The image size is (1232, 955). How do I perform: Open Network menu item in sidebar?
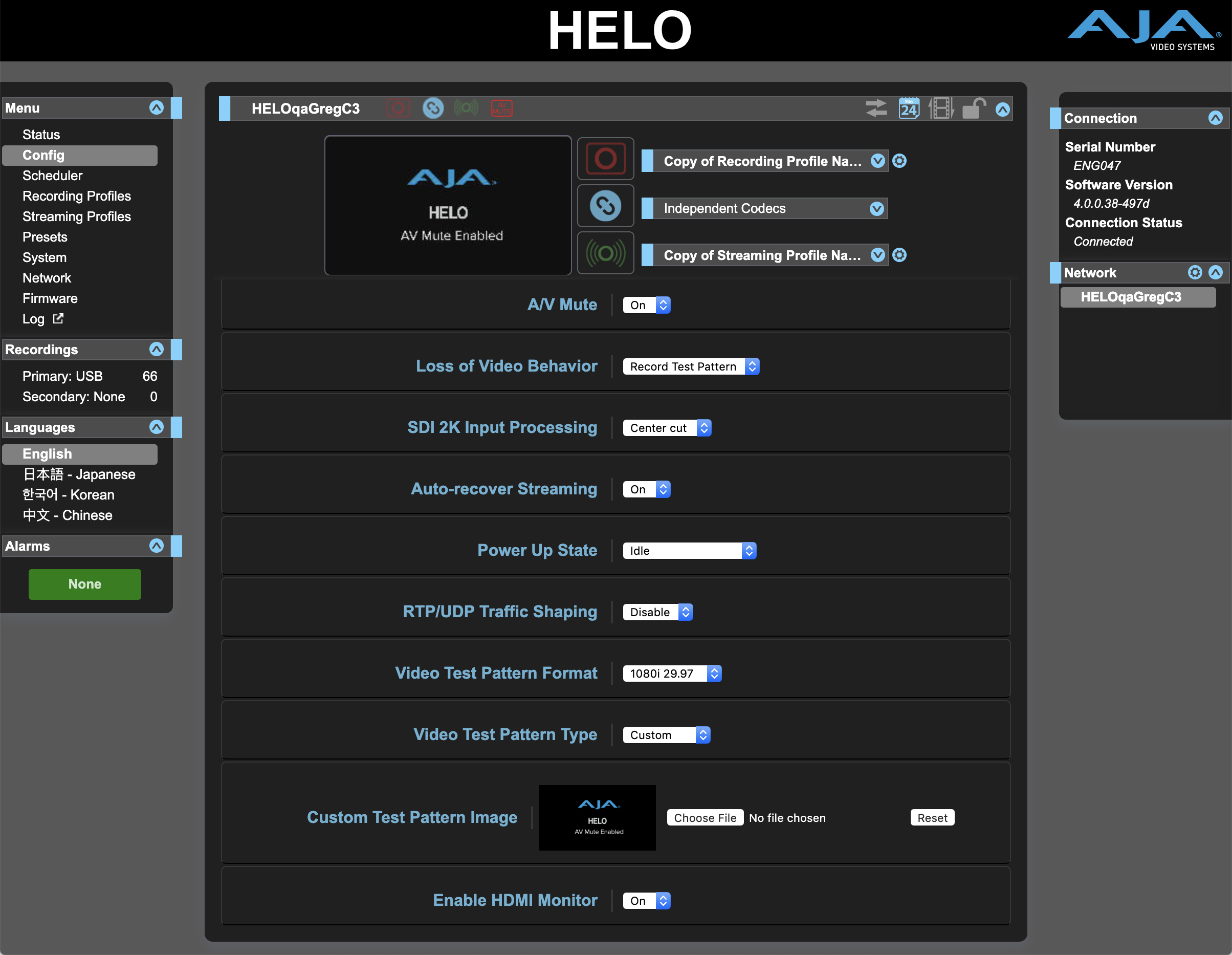point(47,278)
